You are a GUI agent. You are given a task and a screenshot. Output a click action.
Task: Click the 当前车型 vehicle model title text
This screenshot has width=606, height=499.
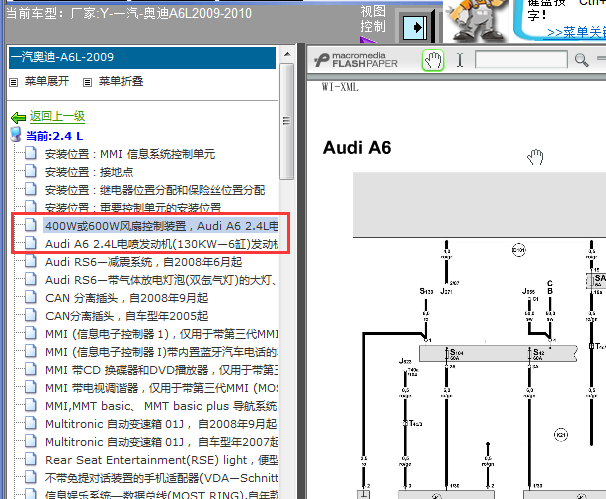(x=129, y=14)
